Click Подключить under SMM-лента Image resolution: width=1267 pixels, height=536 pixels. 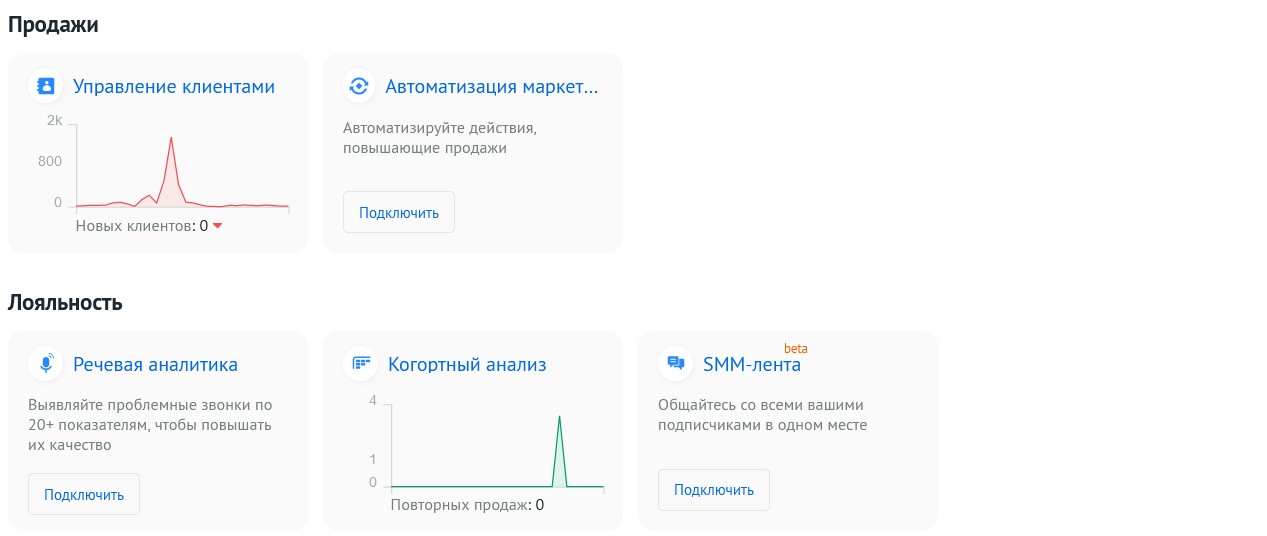pyautogui.click(x=714, y=490)
